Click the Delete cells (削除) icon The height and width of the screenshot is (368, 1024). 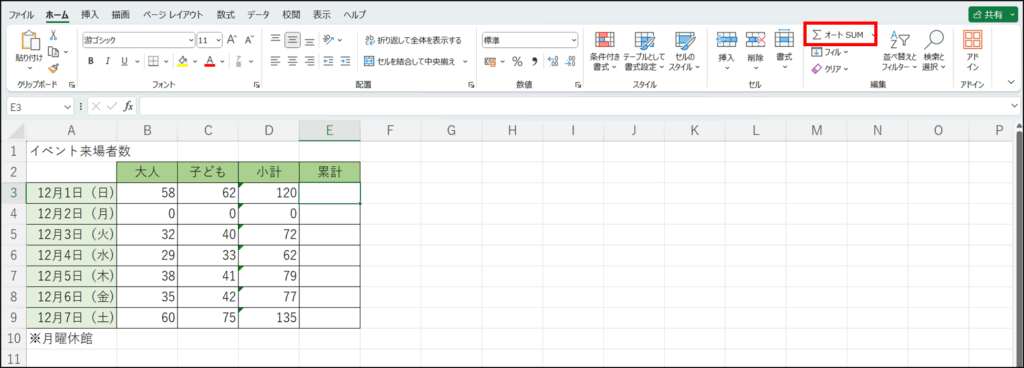(755, 40)
